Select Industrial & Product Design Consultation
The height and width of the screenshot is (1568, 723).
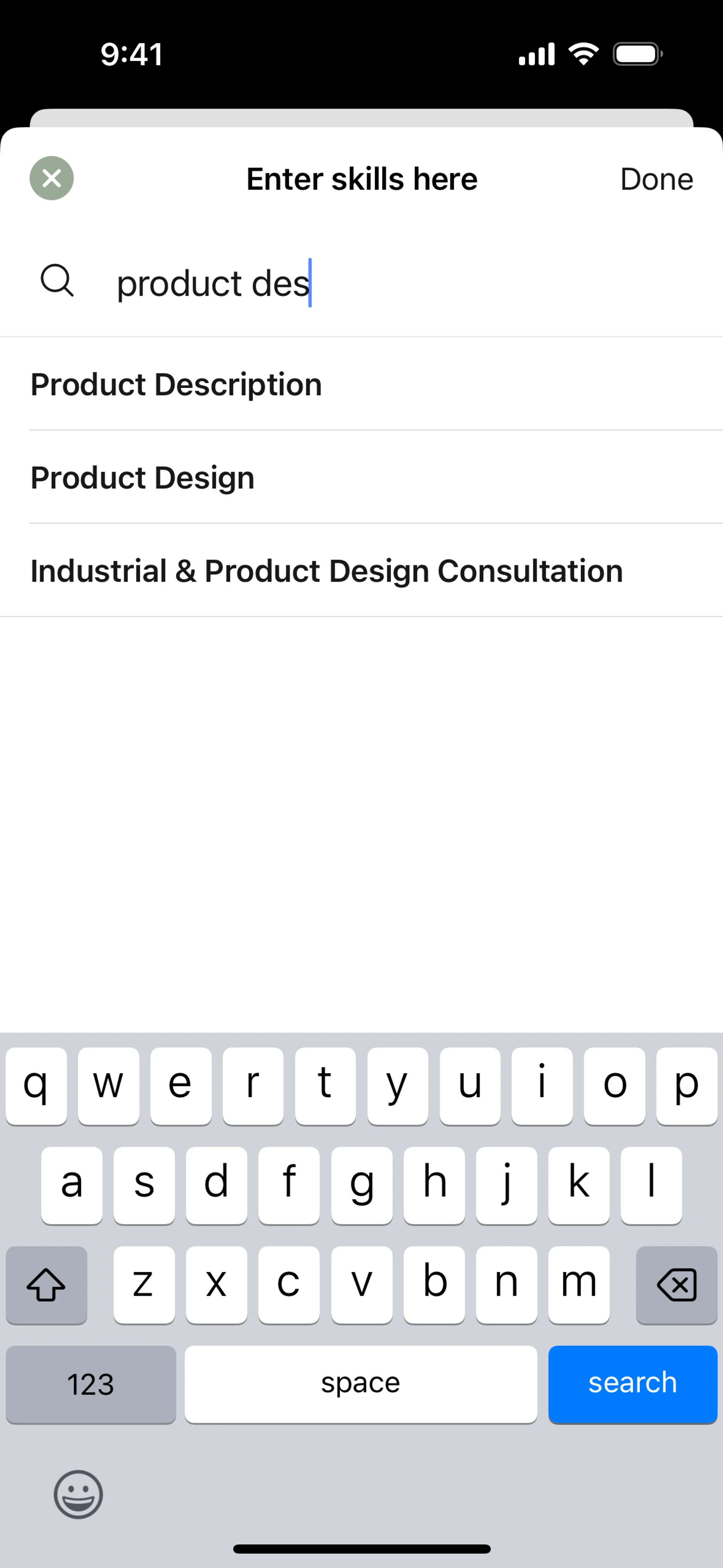click(327, 571)
